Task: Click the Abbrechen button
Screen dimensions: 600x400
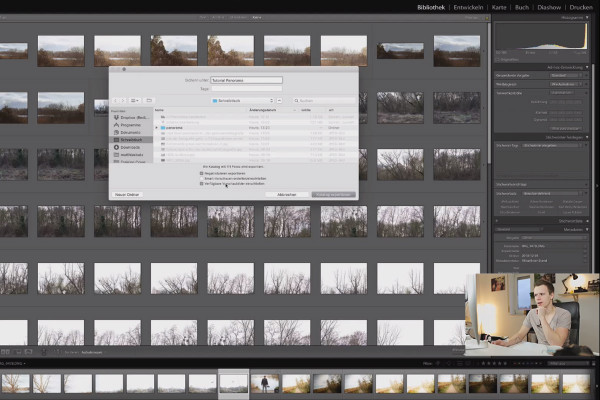Action: pos(287,194)
